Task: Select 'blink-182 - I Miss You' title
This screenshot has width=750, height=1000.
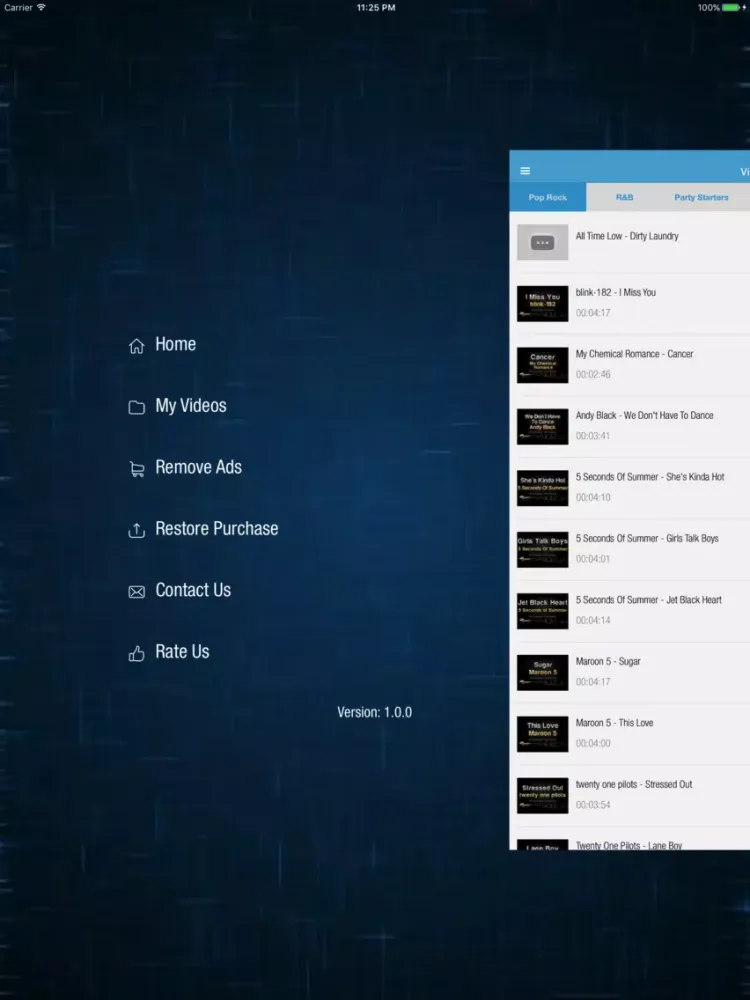Action: (x=615, y=292)
